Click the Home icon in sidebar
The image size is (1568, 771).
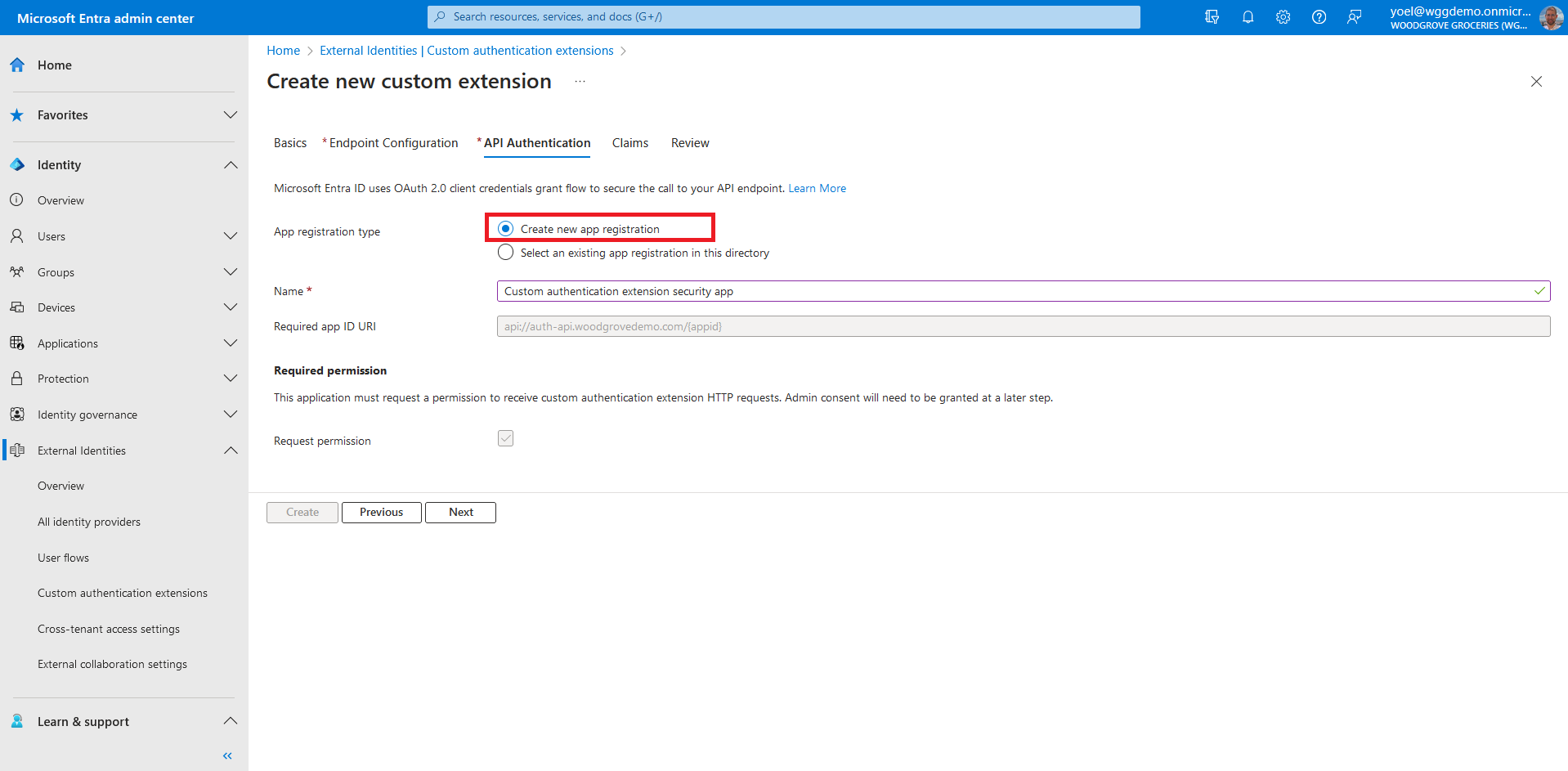(x=17, y=65)
